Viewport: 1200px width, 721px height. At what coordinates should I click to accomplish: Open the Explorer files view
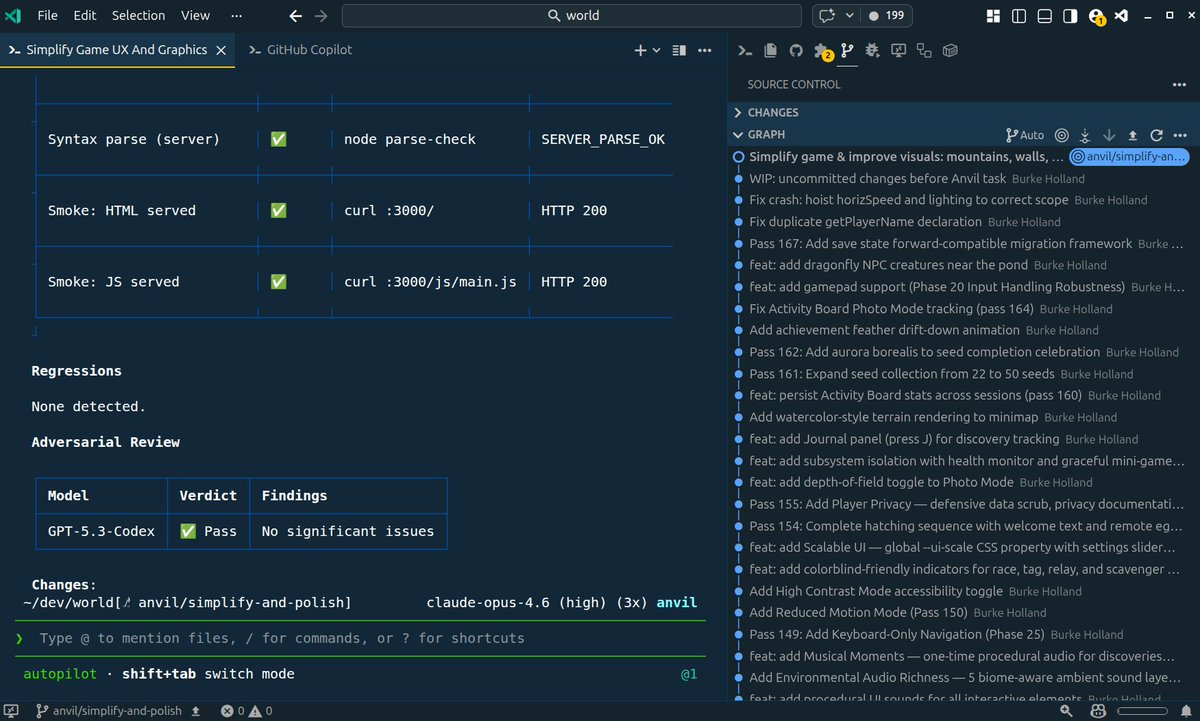770,50
